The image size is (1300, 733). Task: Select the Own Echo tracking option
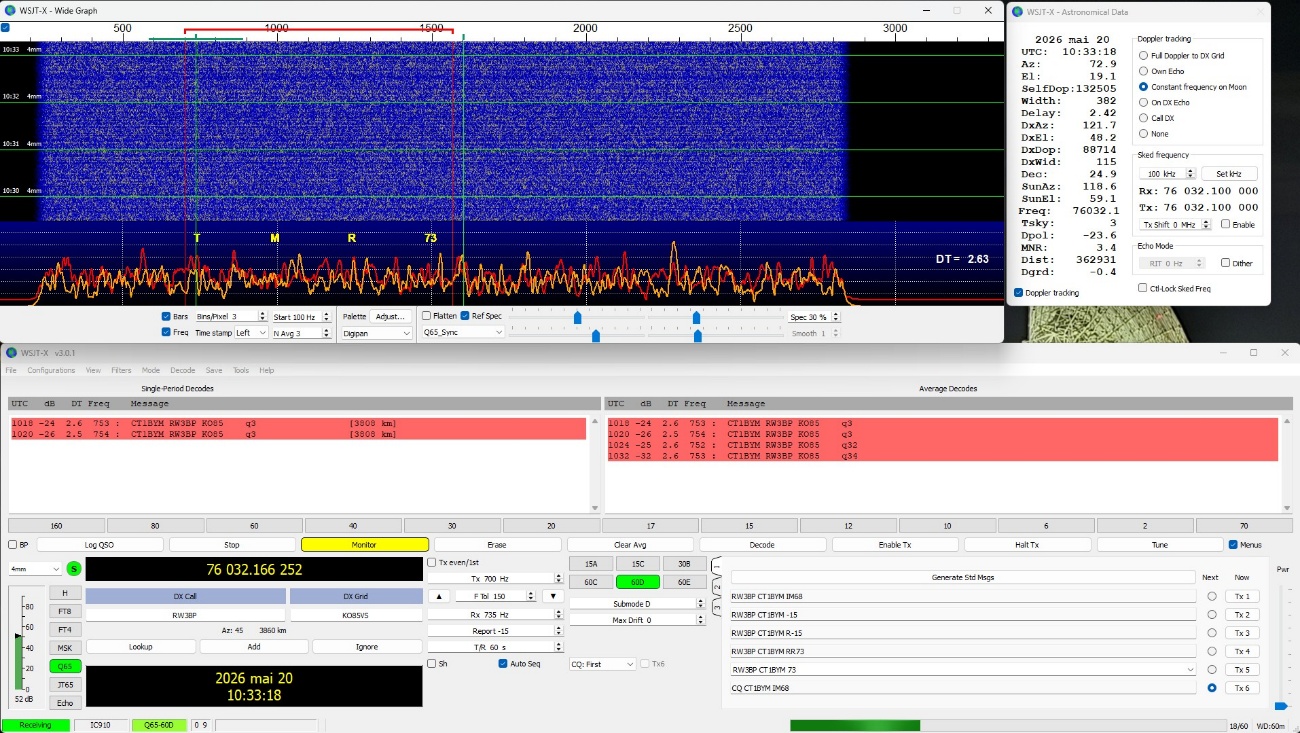click(x=1144, y=71)
